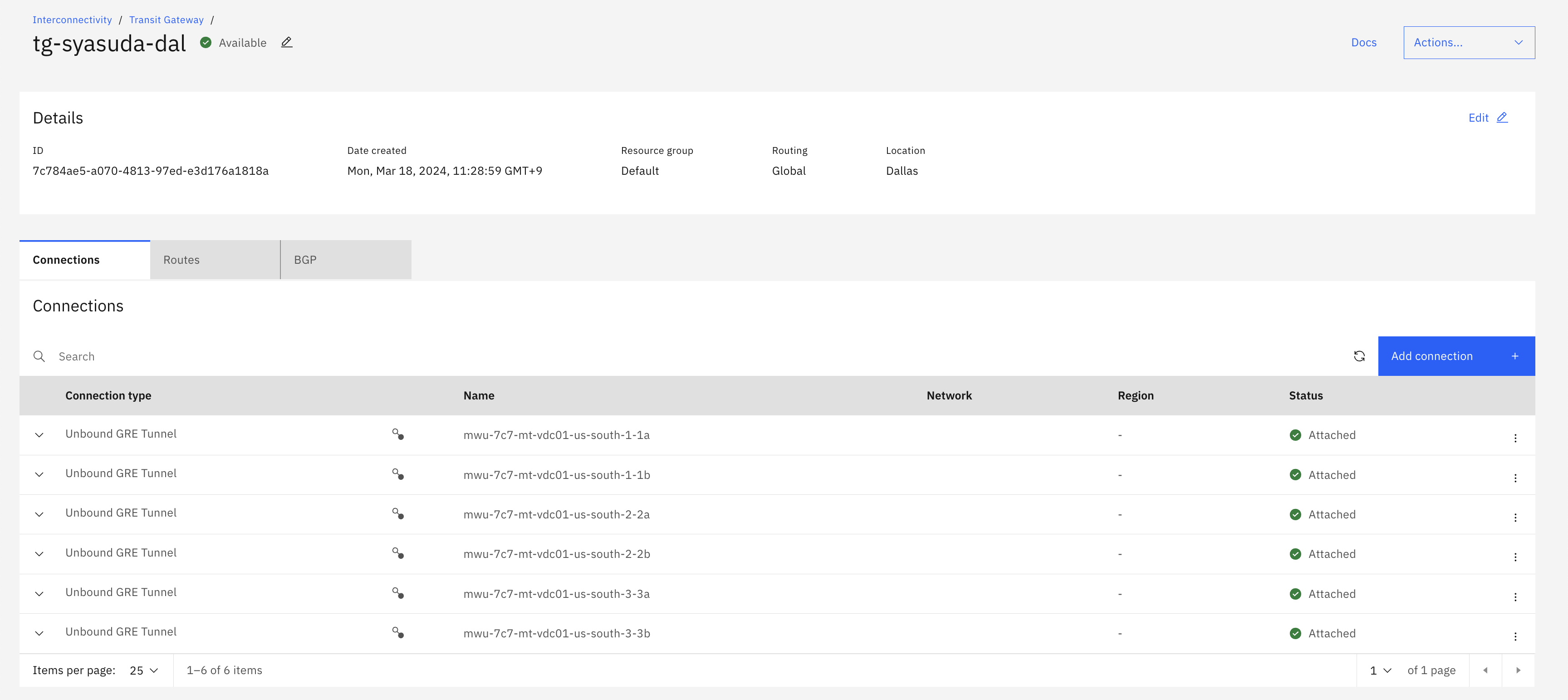Click tunnel icon in us-south-1-1b row
The image size is (1568, 700).
point(397,474)
